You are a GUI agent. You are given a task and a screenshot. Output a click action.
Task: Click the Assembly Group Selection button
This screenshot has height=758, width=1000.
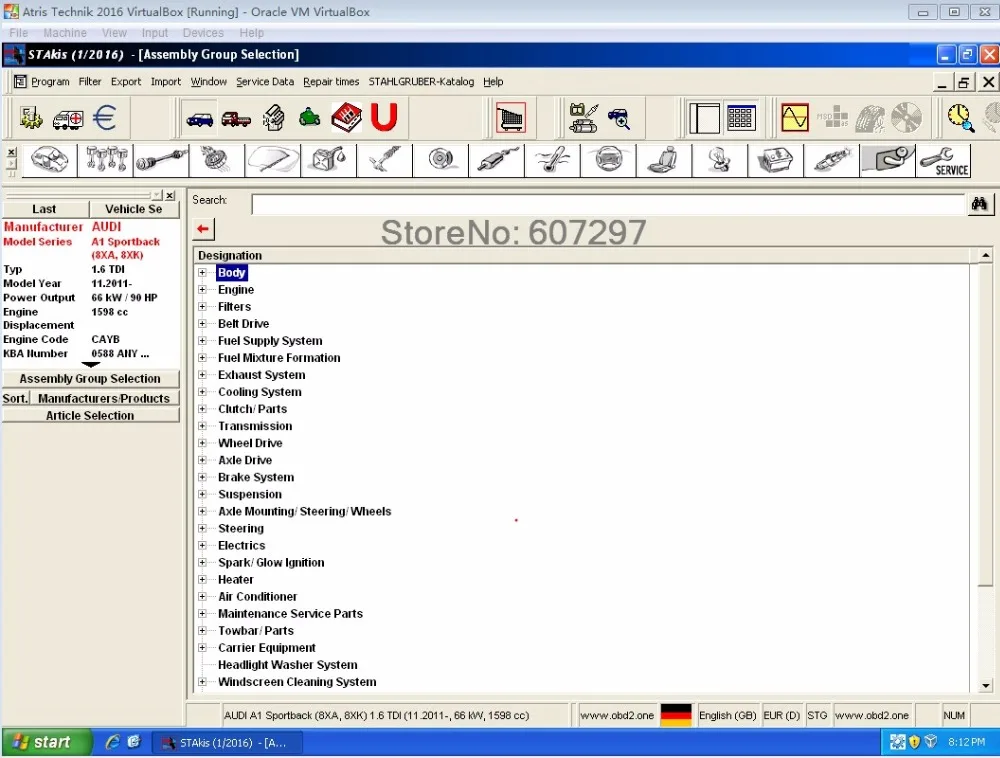[91, 379]
